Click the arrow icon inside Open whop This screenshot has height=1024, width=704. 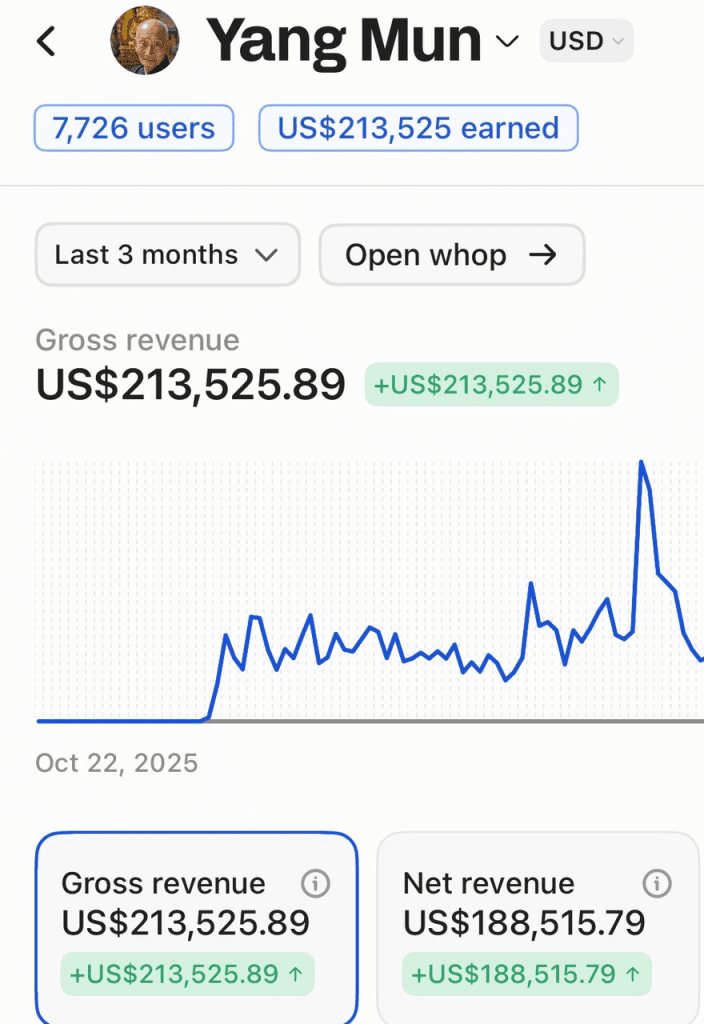tap(542, 255)
